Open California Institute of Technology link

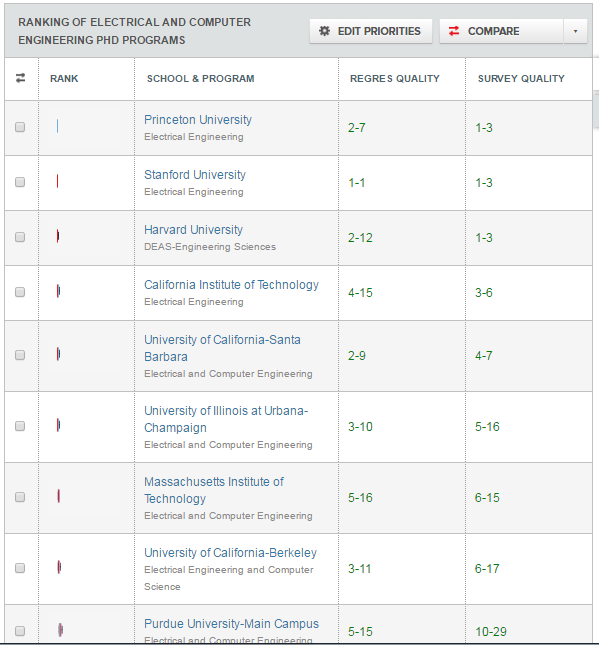click(x=231, y=285)
